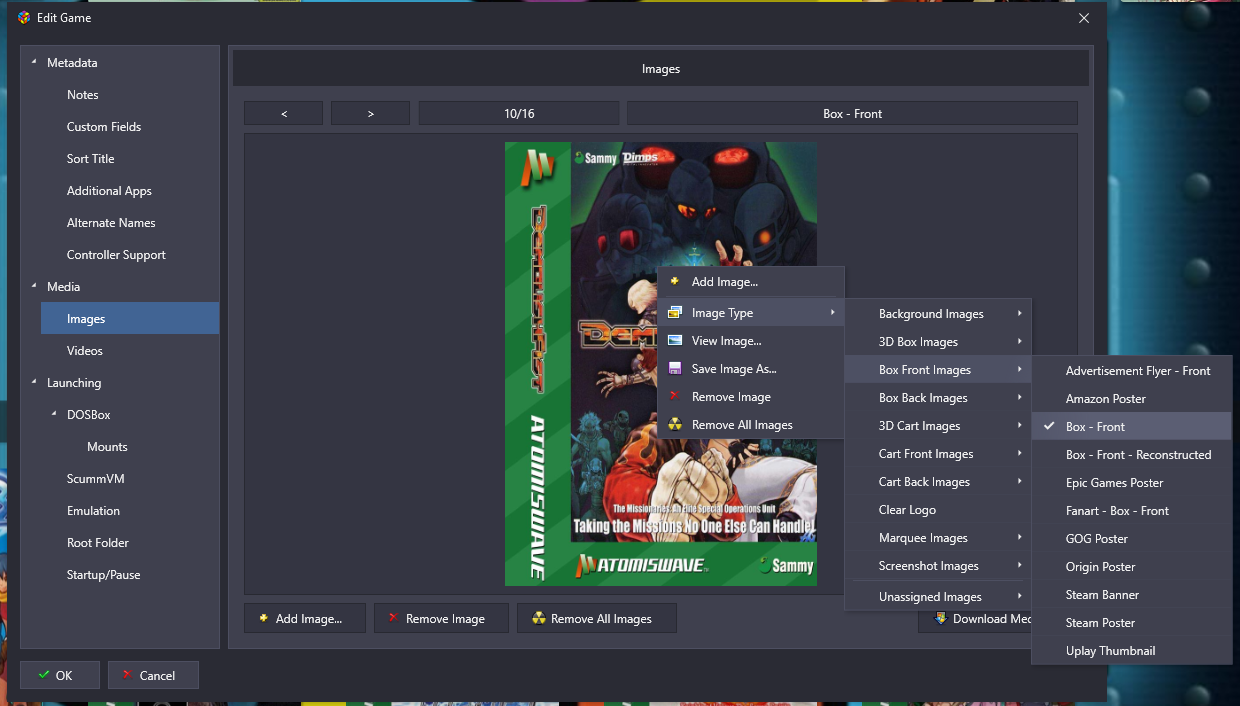Click the red X Remove Image icon in context menu

[x=675, y=397]
